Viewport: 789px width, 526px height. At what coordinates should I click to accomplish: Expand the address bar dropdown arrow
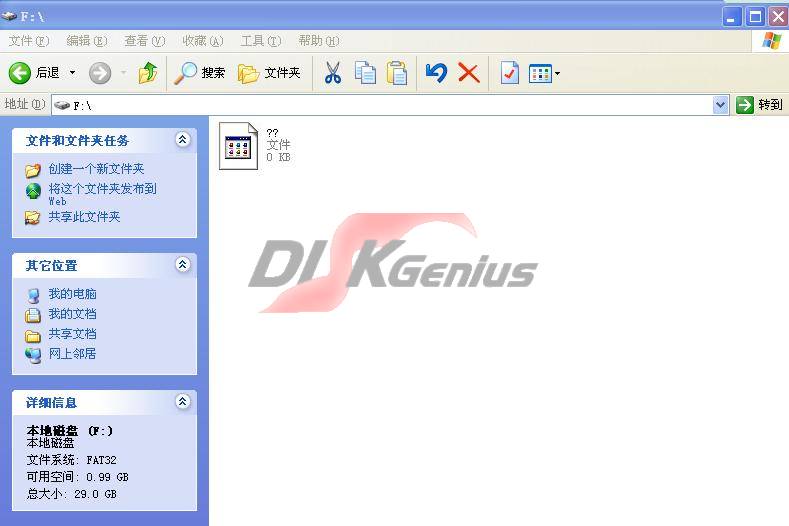[x=721, y=105]
